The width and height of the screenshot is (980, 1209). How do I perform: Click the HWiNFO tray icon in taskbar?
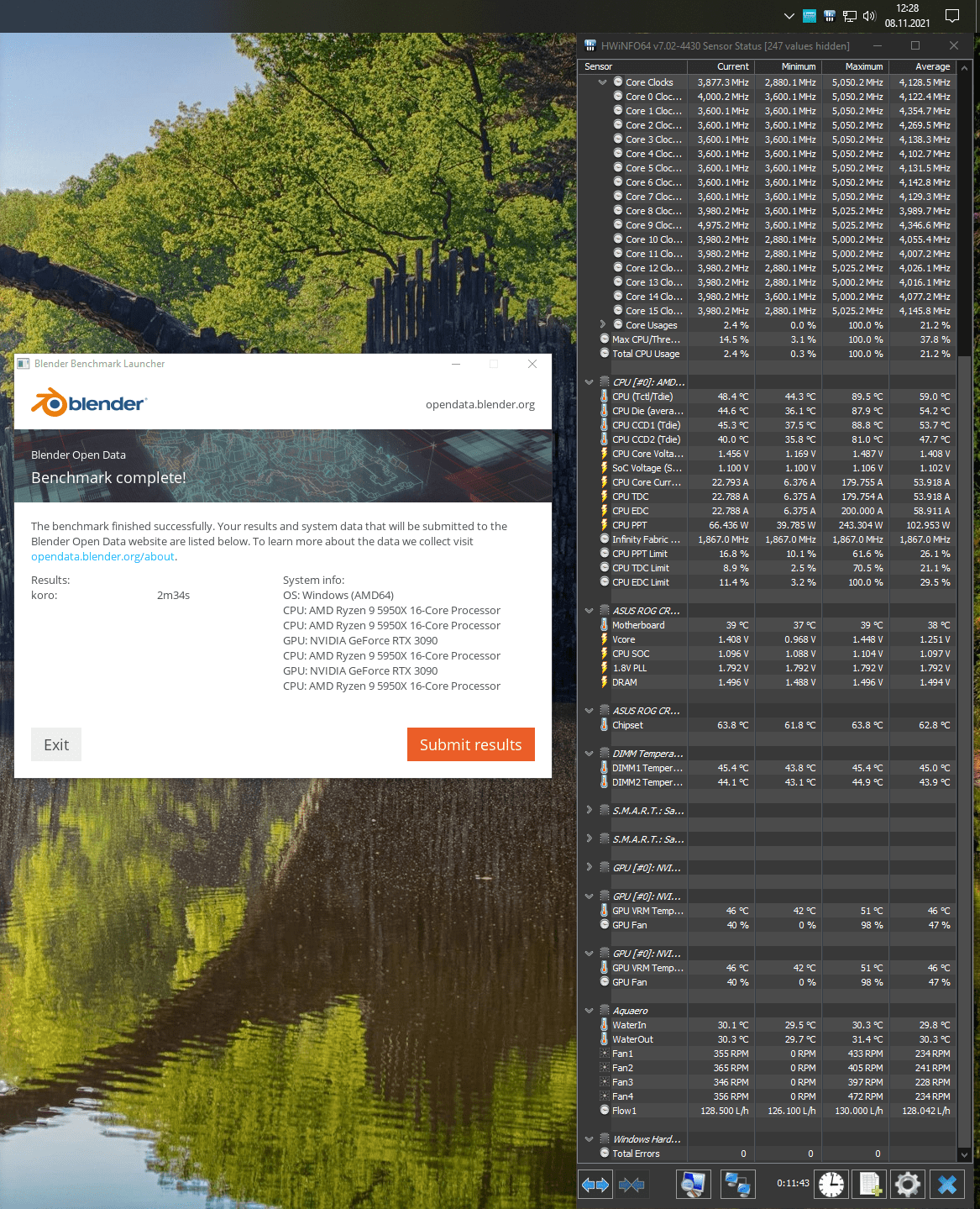click(x=830, y=16)
